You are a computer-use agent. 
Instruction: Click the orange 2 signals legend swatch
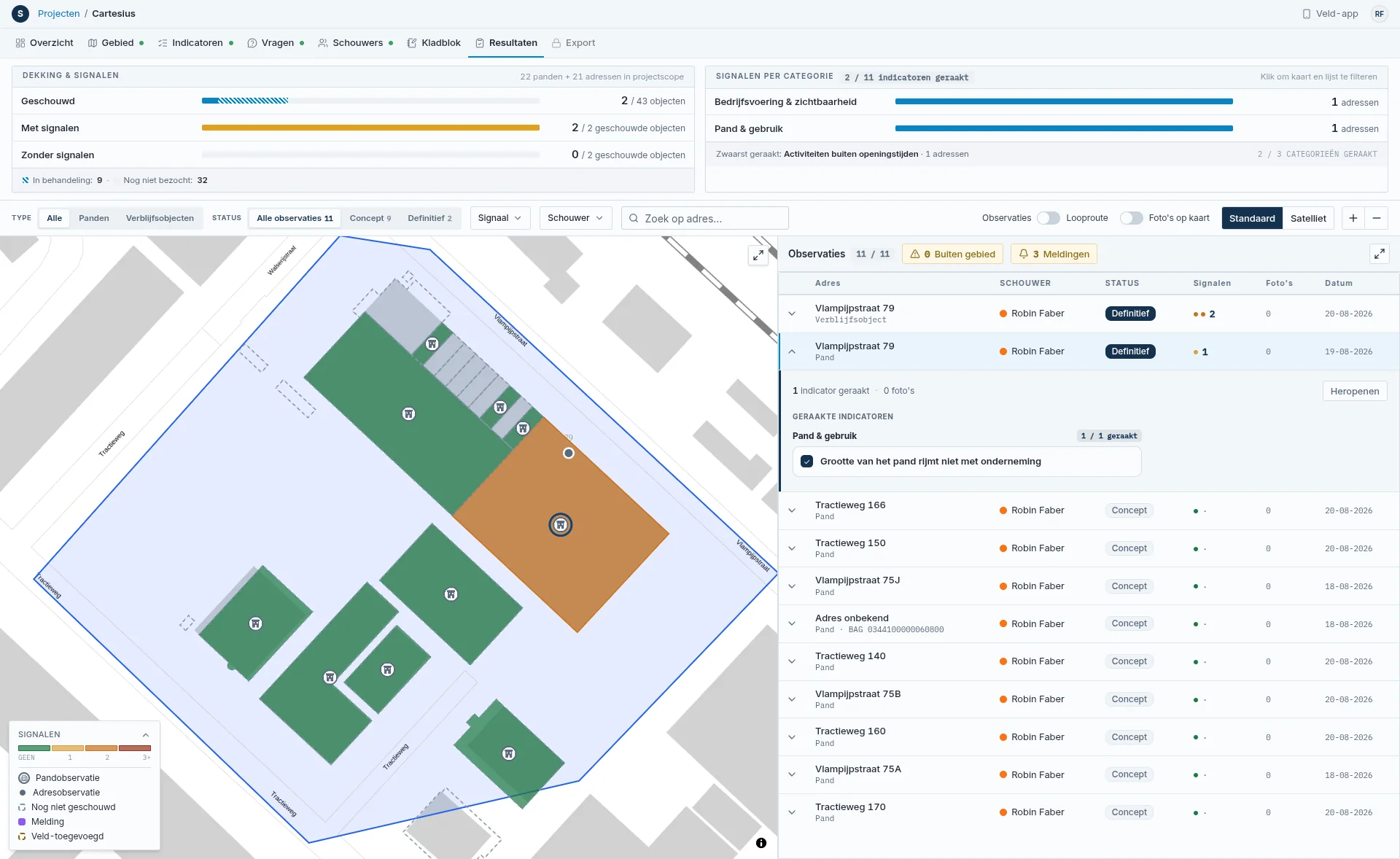[101, 748]
